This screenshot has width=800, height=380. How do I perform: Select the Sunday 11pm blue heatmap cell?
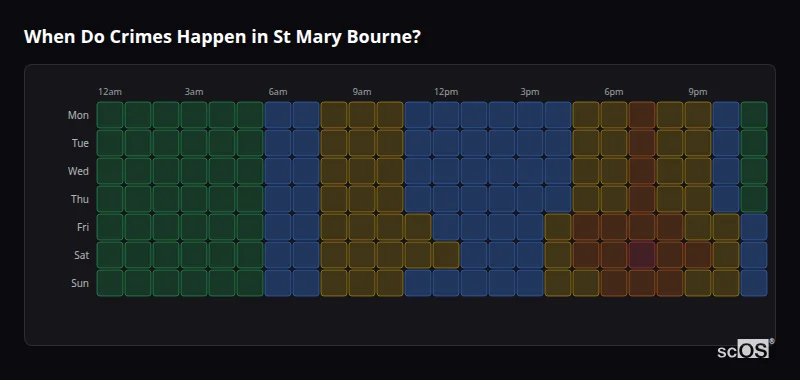pyautogui.click(x=754, y=283)
